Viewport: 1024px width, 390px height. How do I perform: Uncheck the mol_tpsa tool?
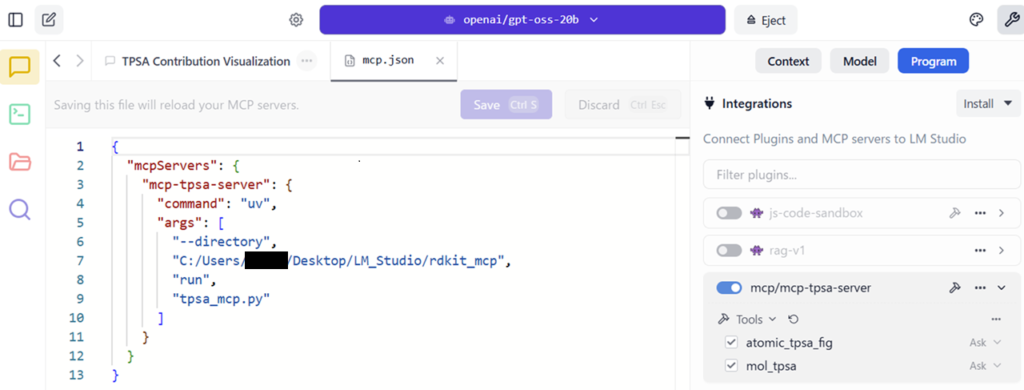tap(731, 366)
